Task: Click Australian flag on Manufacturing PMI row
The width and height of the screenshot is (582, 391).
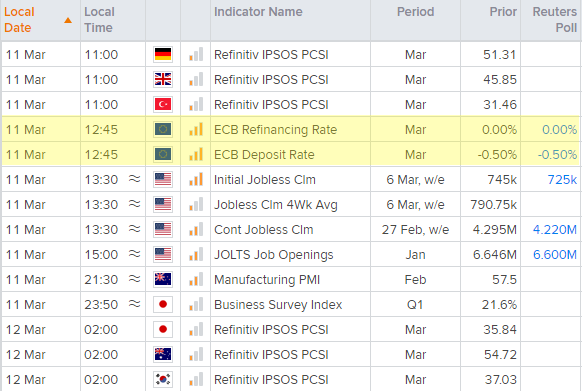Action: pyautogui.click(x=163, y=279)
